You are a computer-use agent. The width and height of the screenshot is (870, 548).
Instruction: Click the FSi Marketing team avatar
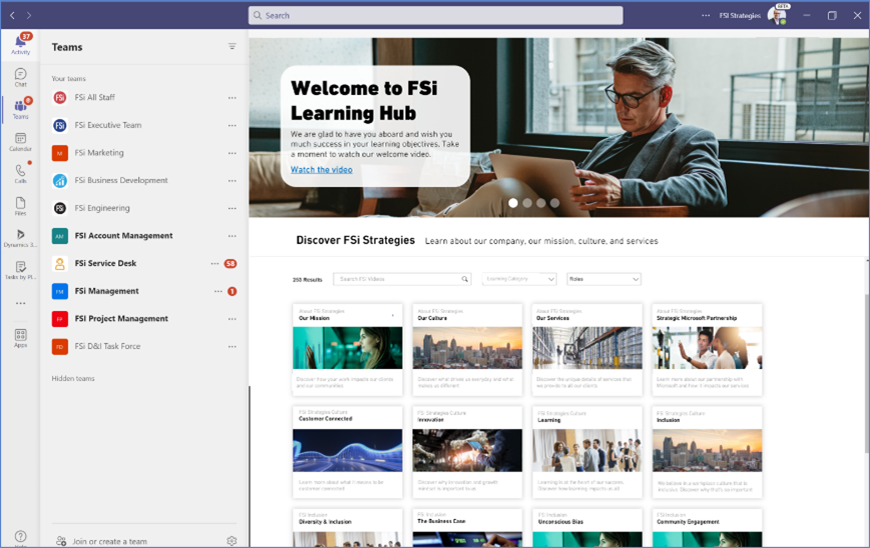(x=60, y=153)
